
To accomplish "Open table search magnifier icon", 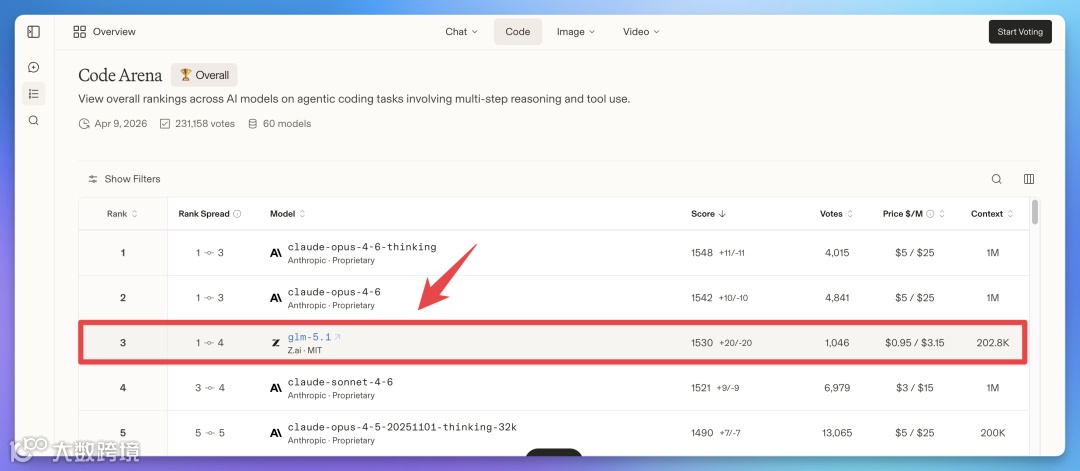I will pos(996,179).
